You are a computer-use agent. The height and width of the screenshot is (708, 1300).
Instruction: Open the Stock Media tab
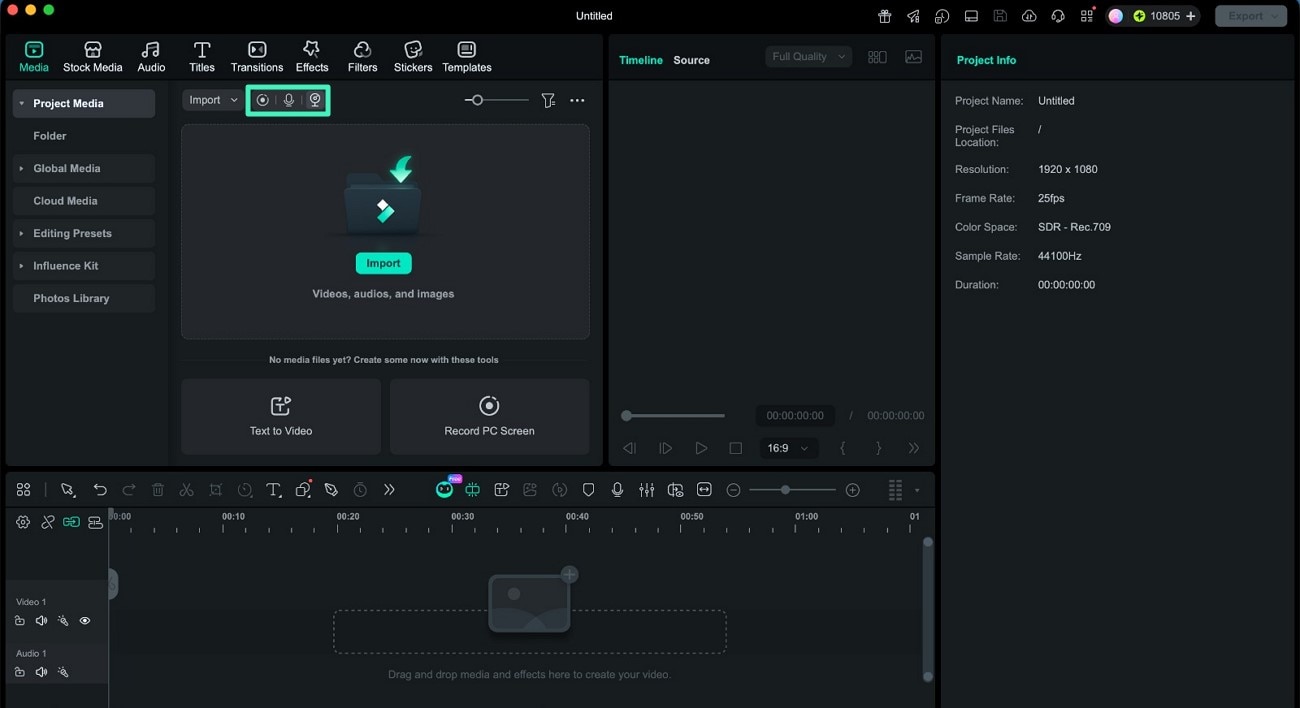coord(93,57)
